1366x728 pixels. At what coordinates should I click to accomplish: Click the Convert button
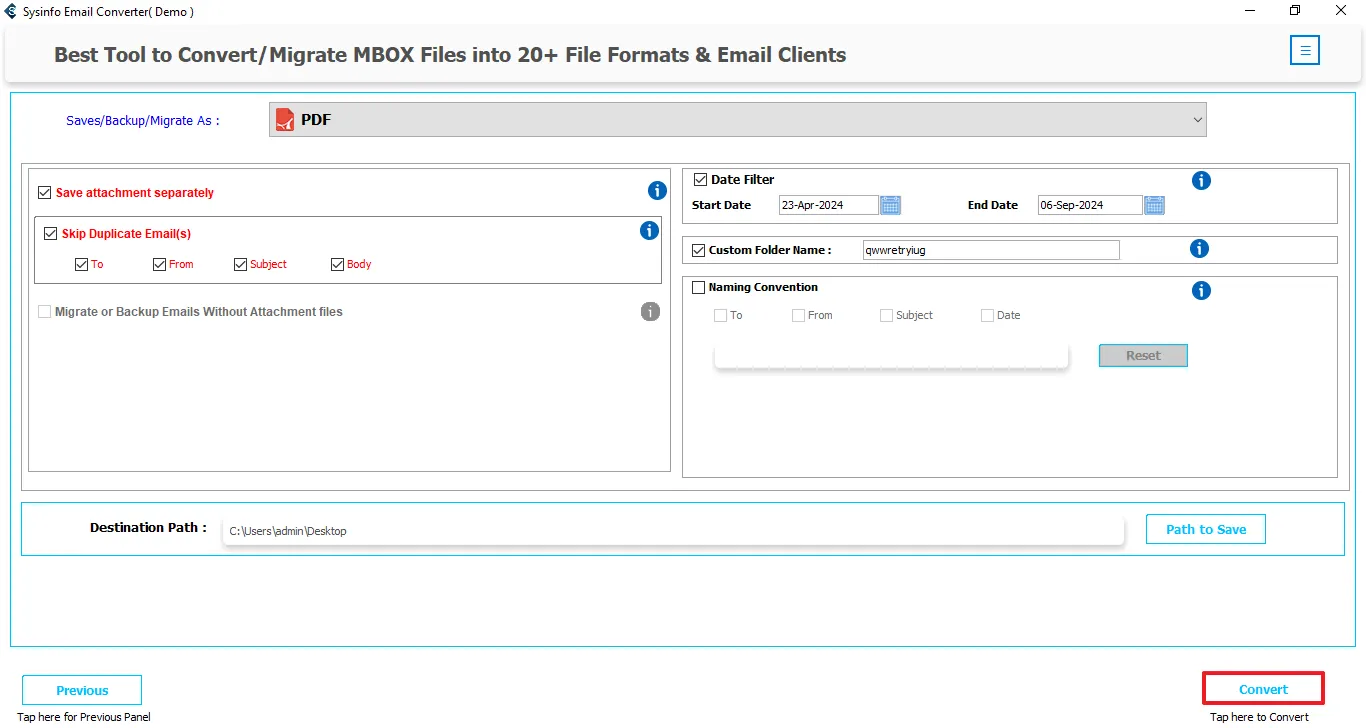(x=1263, y=689)
